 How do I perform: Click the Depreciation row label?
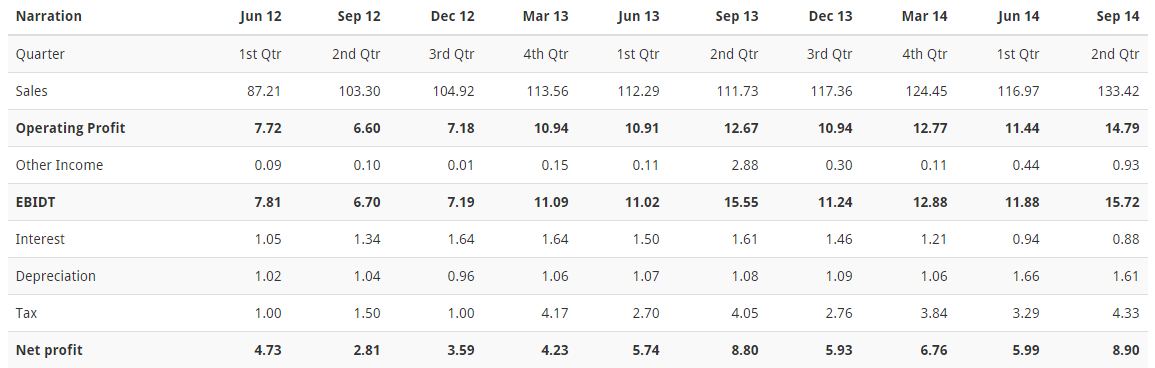click(56, 276)
